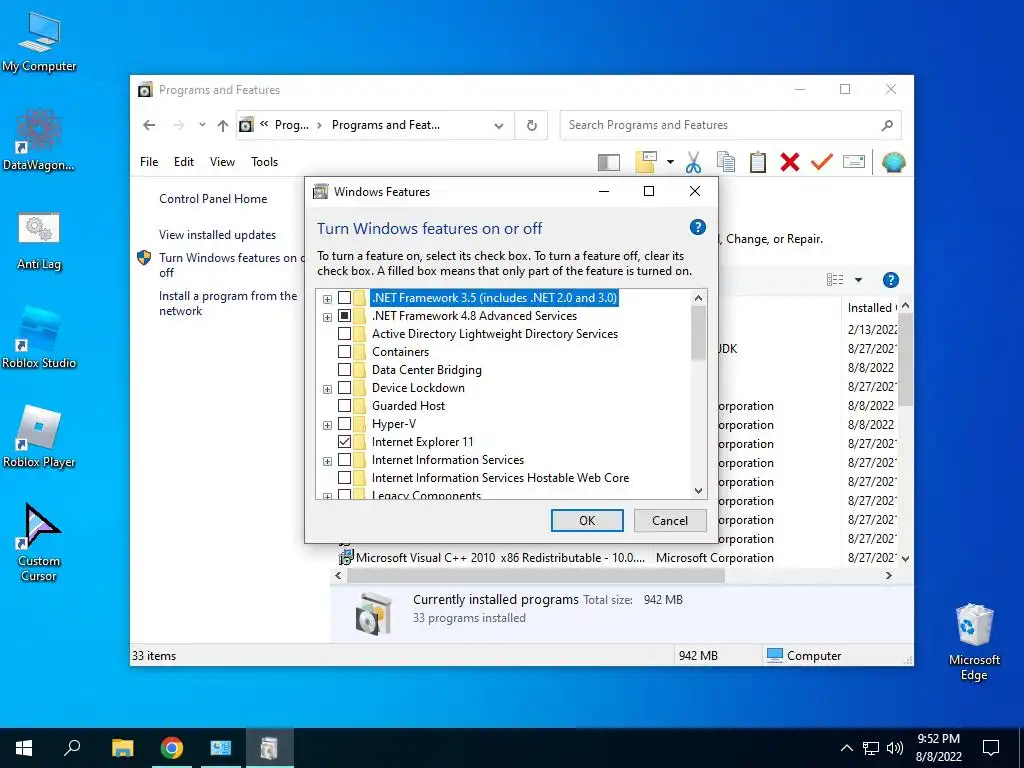Go back with the Back arrow

click(149, 125)
